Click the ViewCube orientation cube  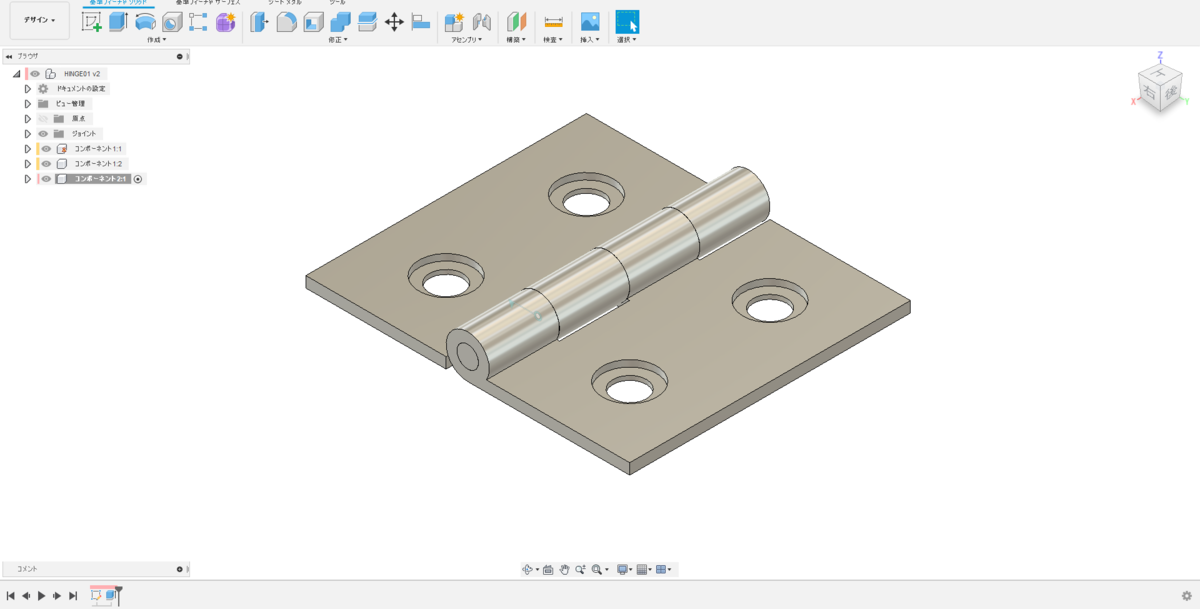pos(1160,88)
